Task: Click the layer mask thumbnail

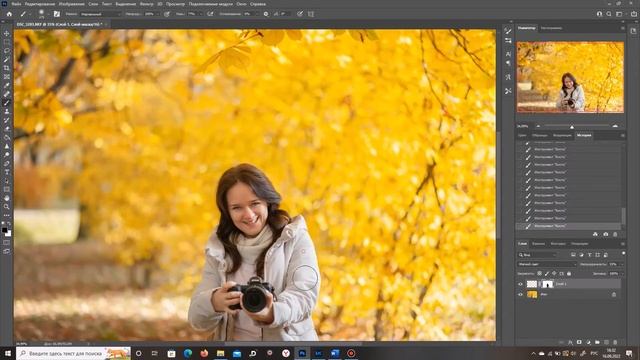Action: 547,284
